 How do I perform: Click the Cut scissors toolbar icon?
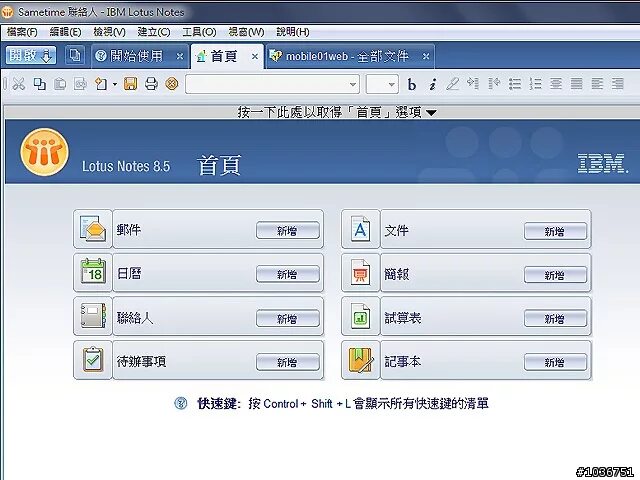point(18,84)
